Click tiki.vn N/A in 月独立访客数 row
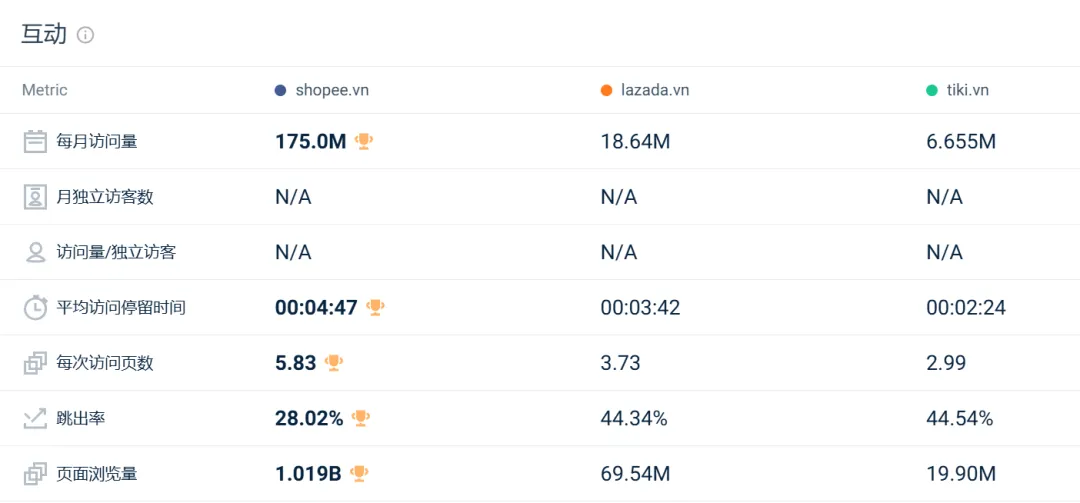Image resolution: width=1080 pixels, height=503 pixels. (944, 198)
